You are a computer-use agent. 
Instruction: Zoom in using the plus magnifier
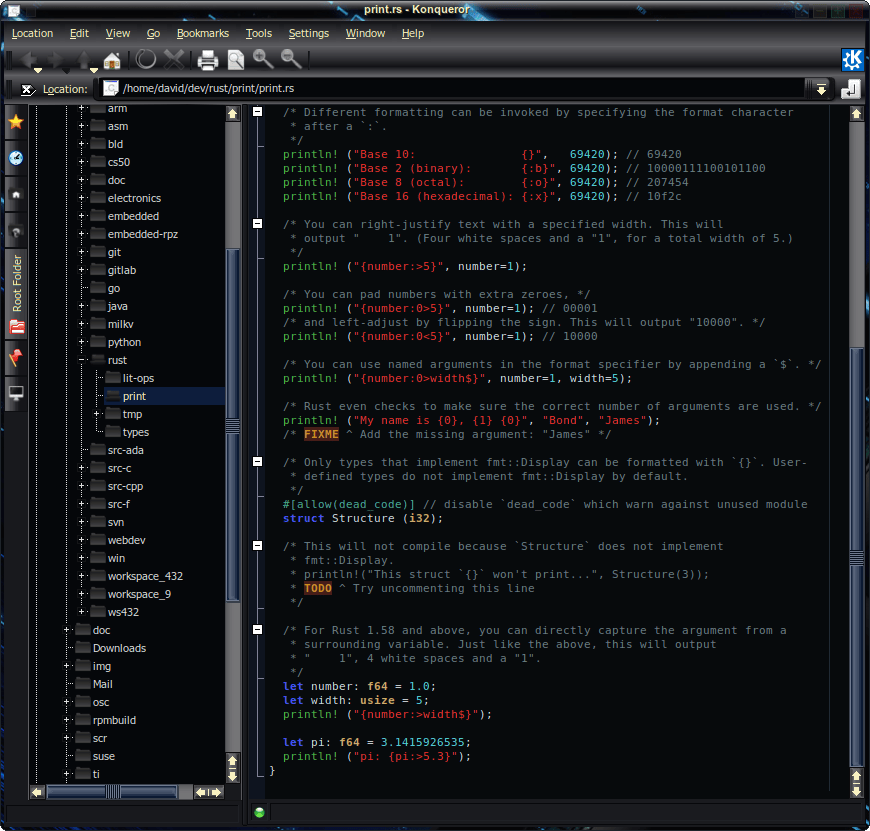pos(263,59)
